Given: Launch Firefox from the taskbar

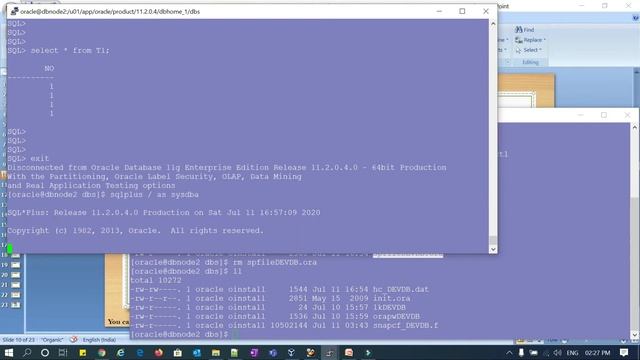Looking at the screenshot, I should 159,353.
